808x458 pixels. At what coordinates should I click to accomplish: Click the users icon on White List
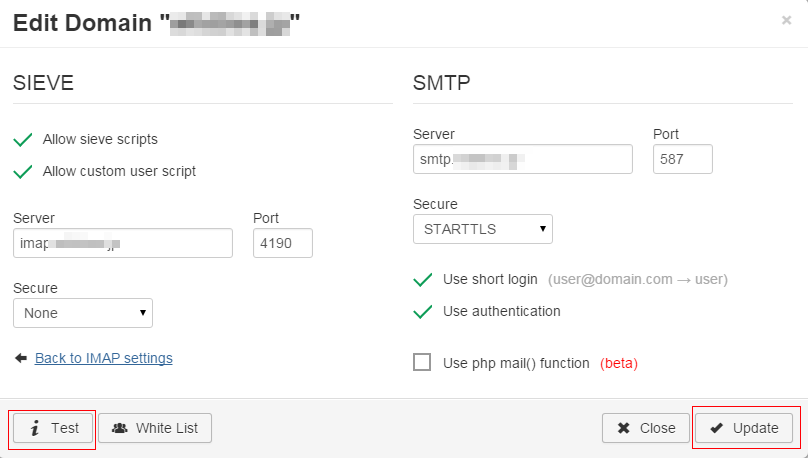(x=120, y=428)
